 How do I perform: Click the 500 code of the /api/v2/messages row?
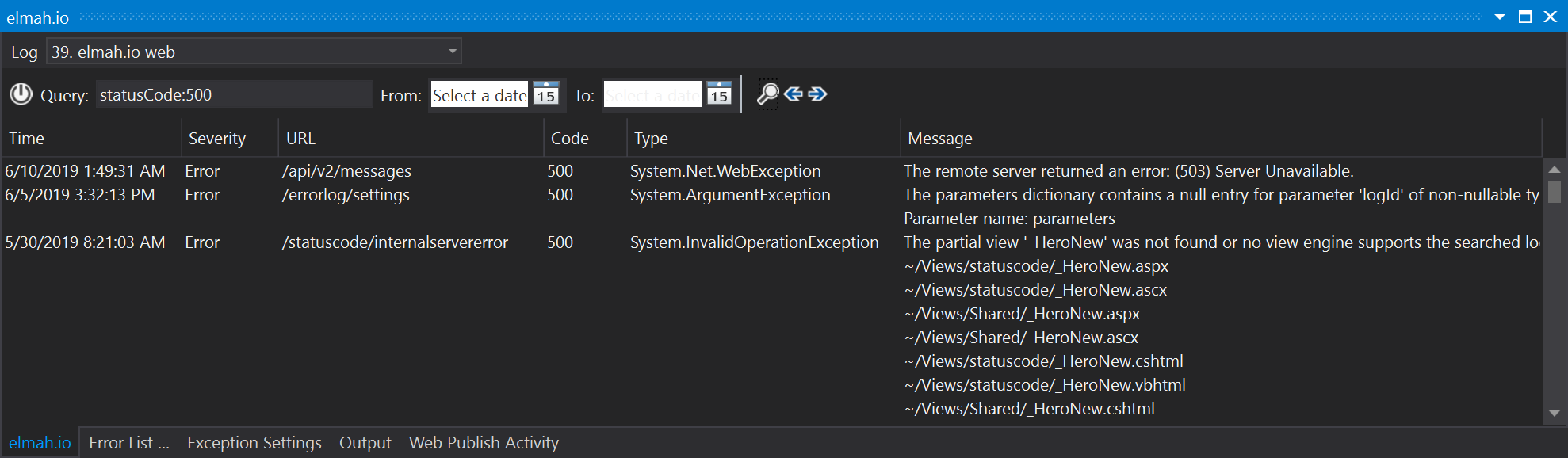coord(560,171)
